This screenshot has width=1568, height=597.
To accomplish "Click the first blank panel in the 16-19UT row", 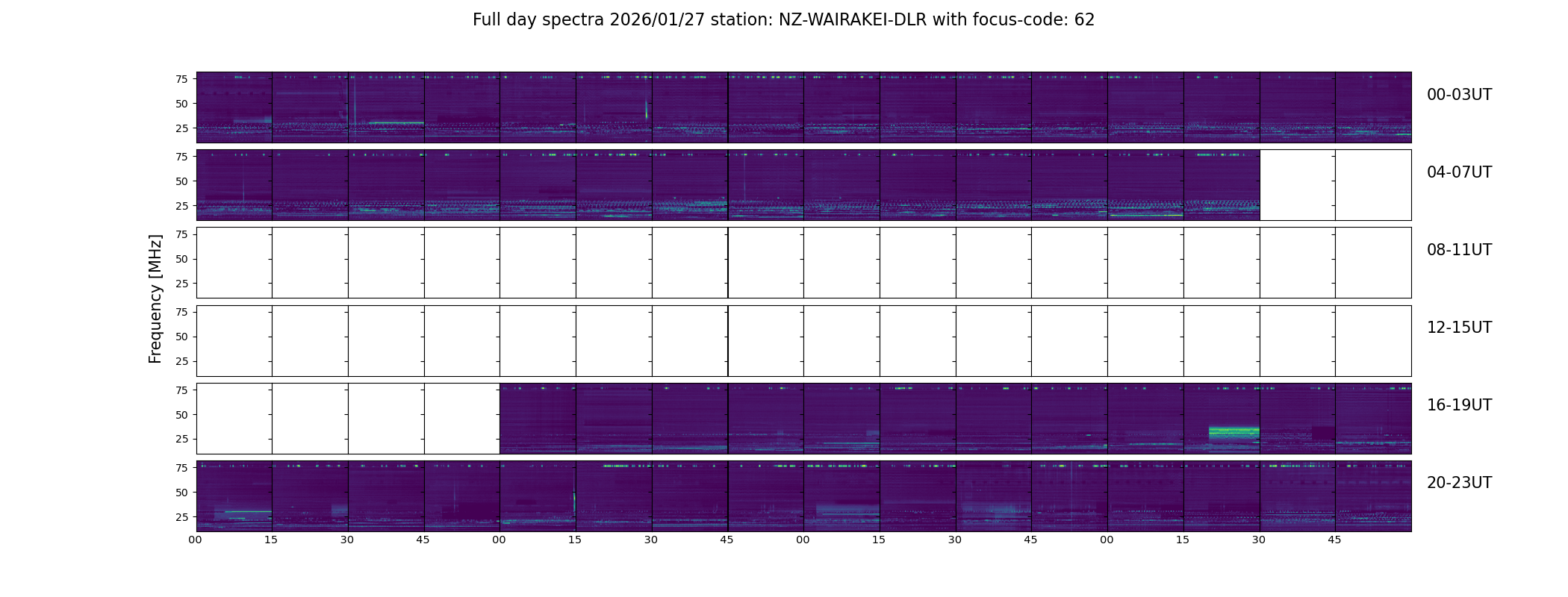I will point(234,419).
